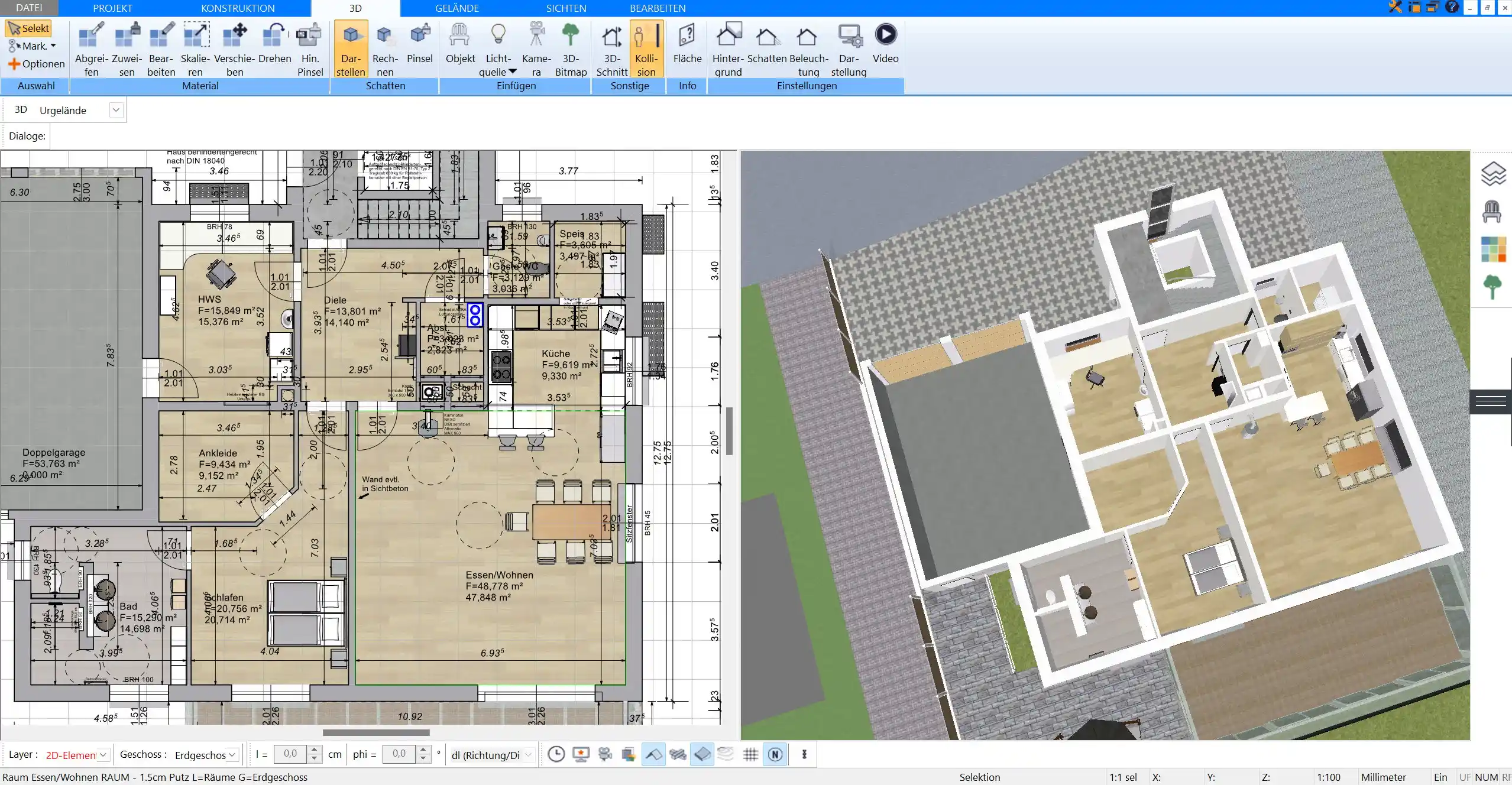Expand the Lichtquelle dropdown arrow
Screen dimensions: 1512x785
[x=512, y=72]
